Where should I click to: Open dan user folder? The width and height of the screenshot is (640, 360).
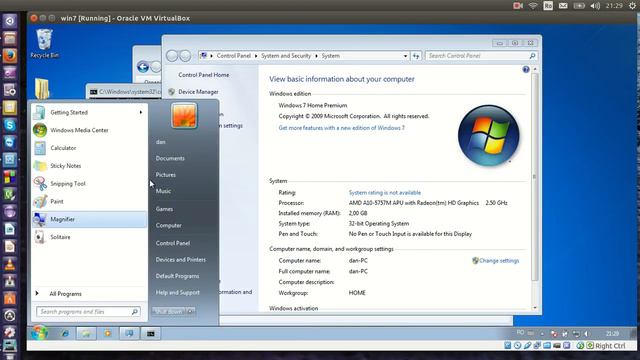[x=160, y=142]
